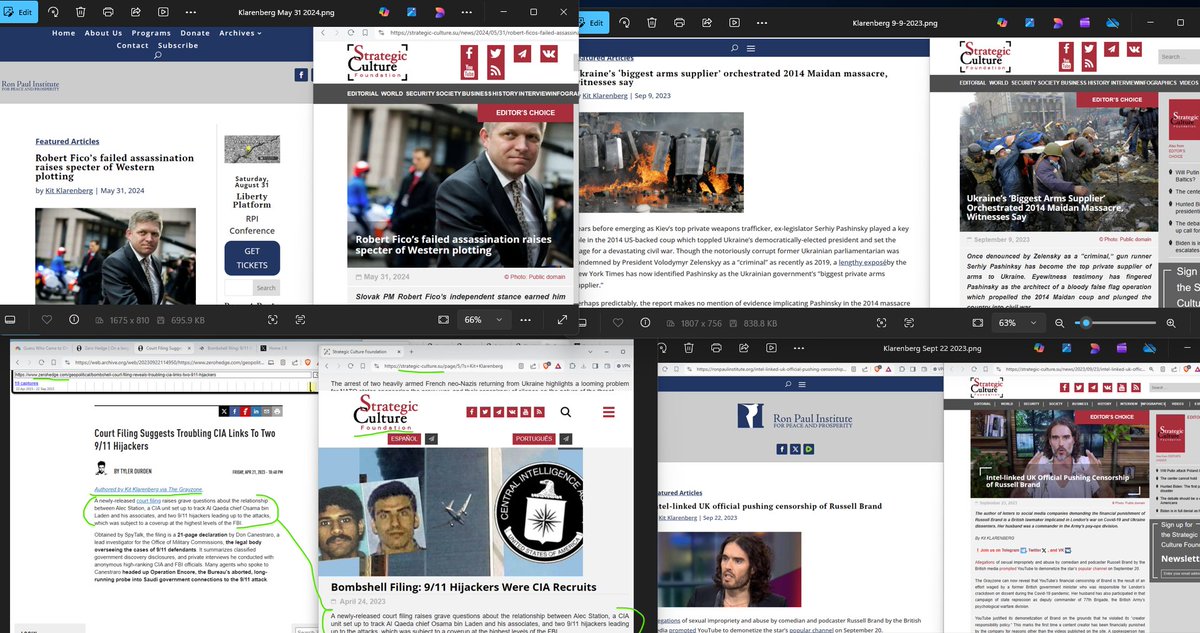Click the zoom slider next to 63%

[x=1086, y=323]
